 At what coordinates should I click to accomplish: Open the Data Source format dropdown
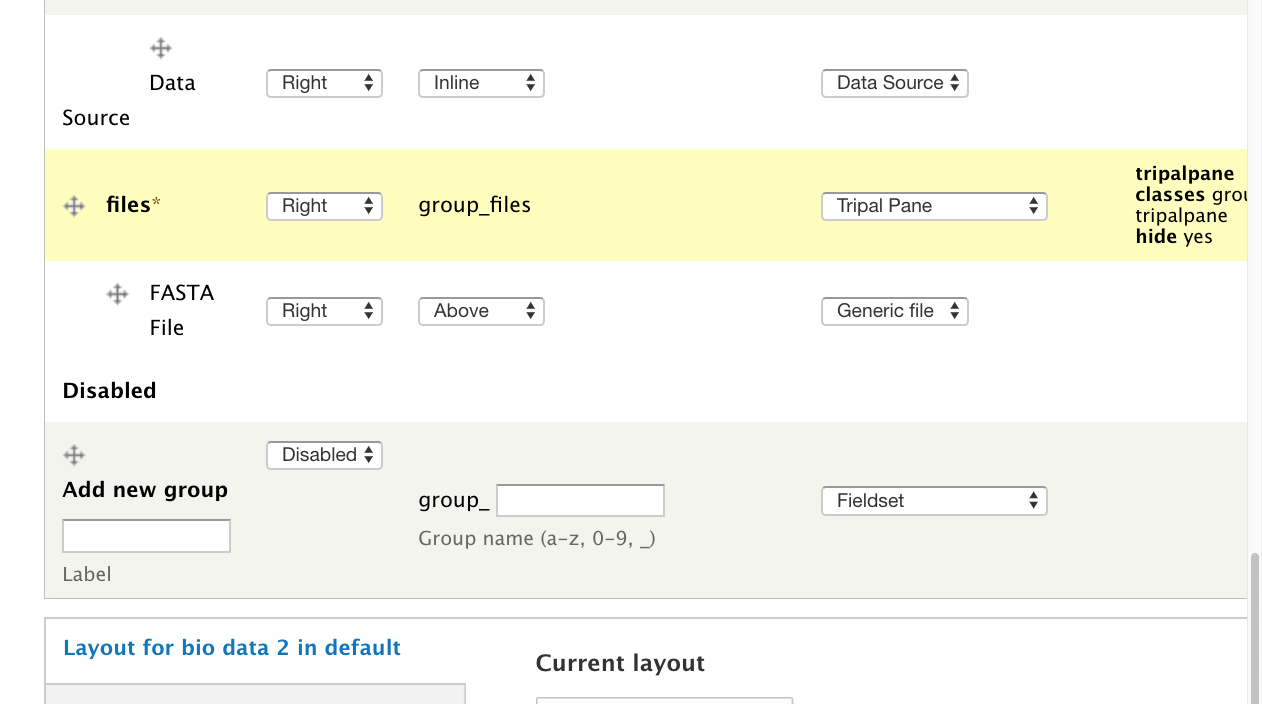click(894, 83)
